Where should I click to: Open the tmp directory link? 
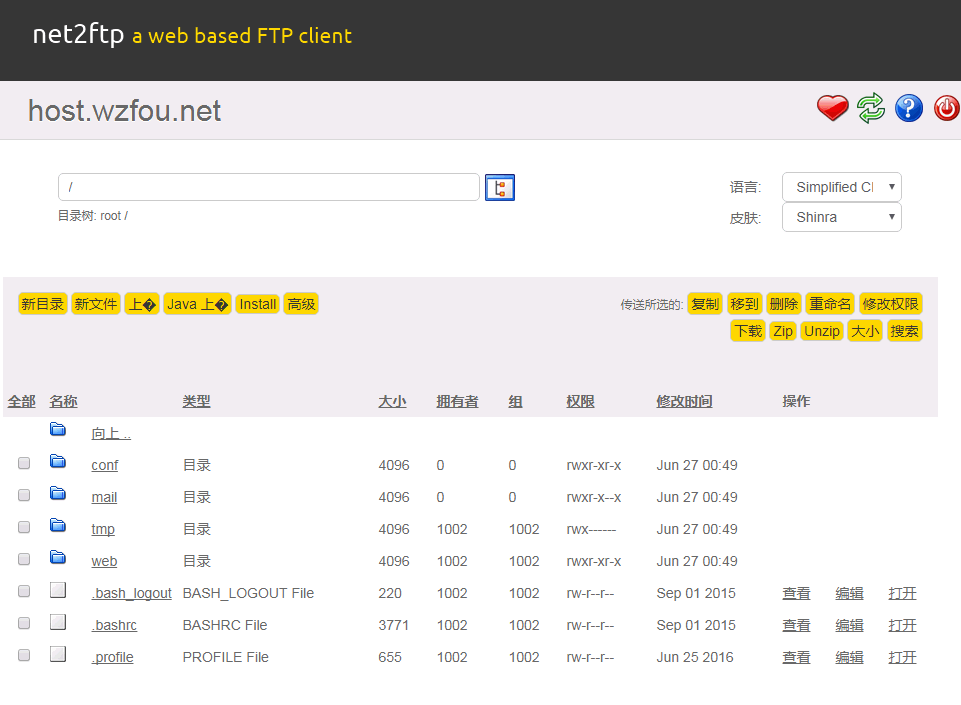click(103, 529)
